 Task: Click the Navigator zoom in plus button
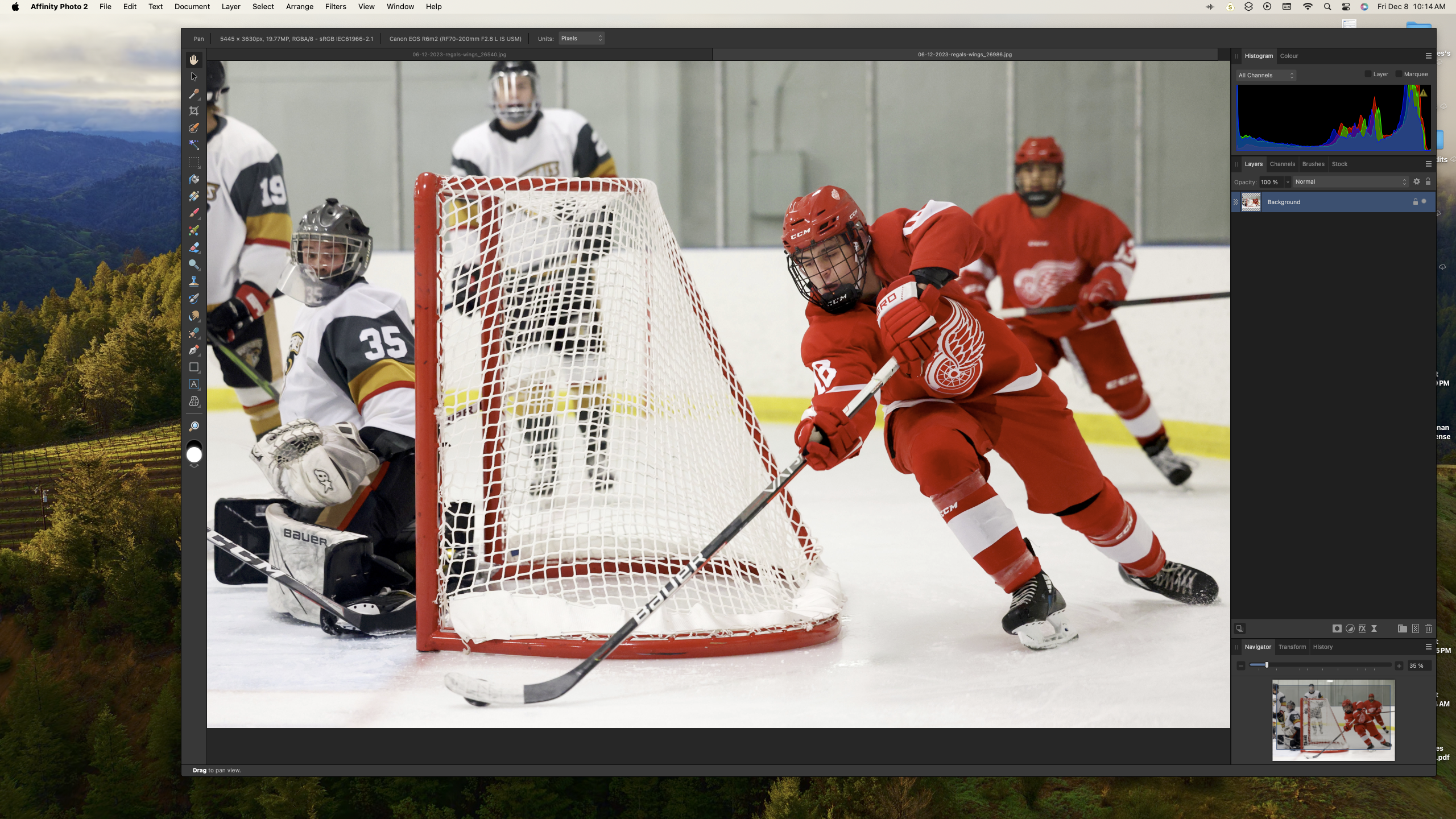(x=1399, y=665)
